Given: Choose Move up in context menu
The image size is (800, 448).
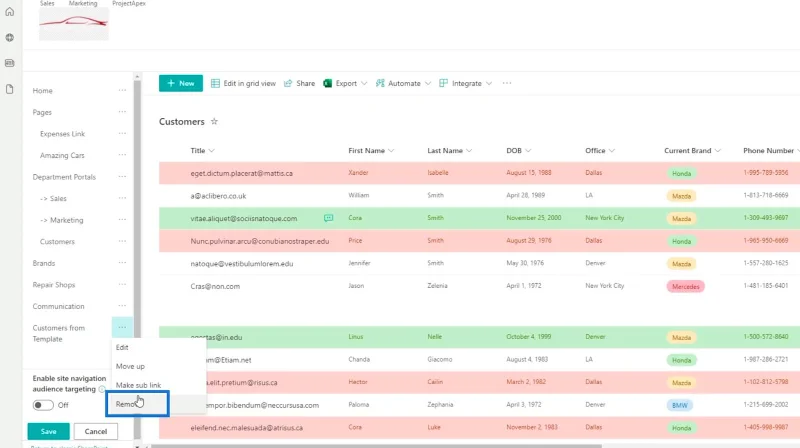Looking at the screenshot, I should coord(159,366).
